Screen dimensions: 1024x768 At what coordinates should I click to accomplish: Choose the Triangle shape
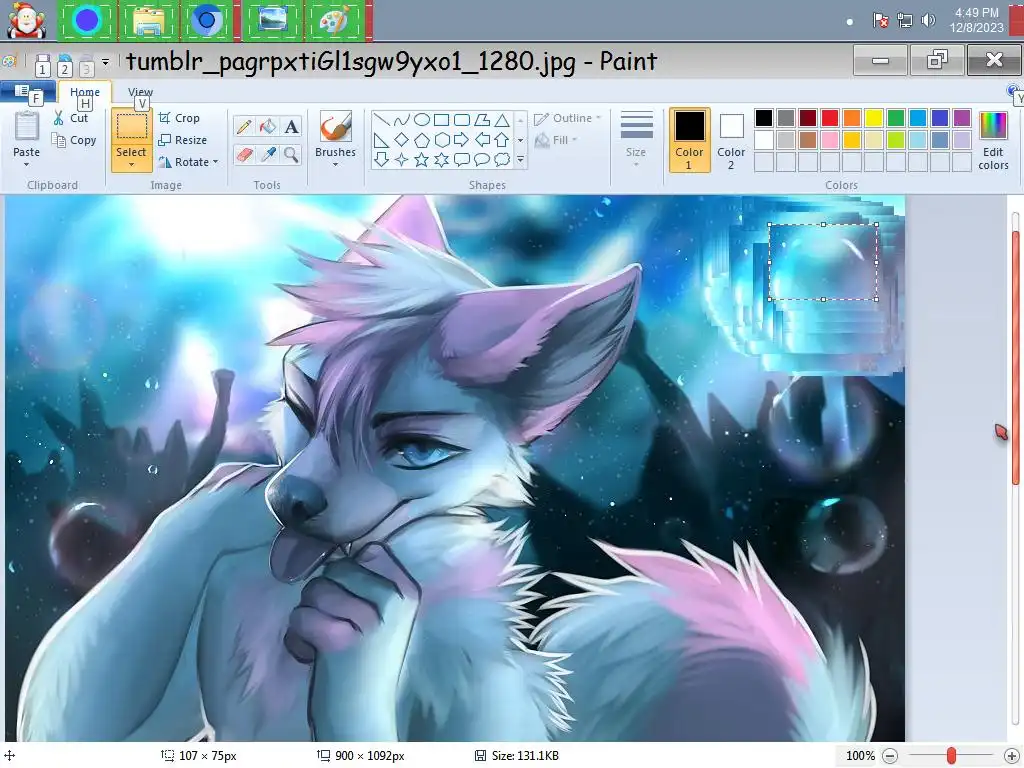(x=502, y=120)
